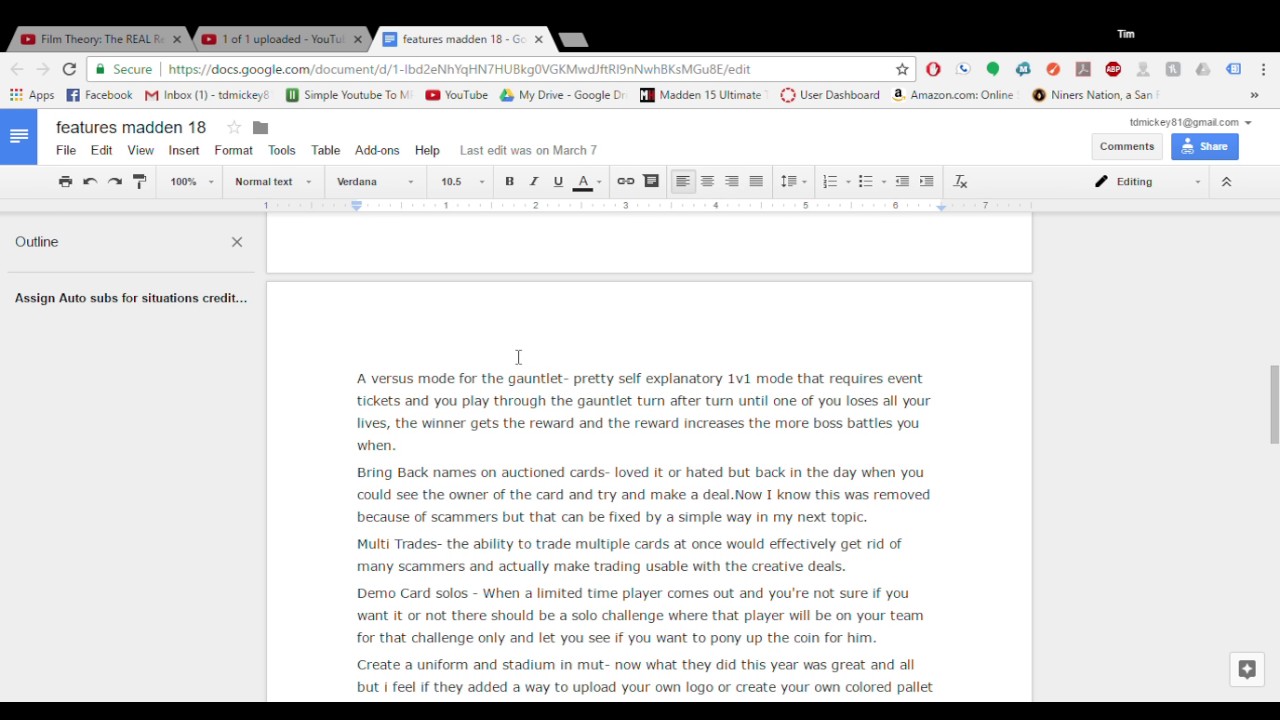Viewport: 1280px width, 720px height.
Task: Open the File menu
Action: (66, 150)
